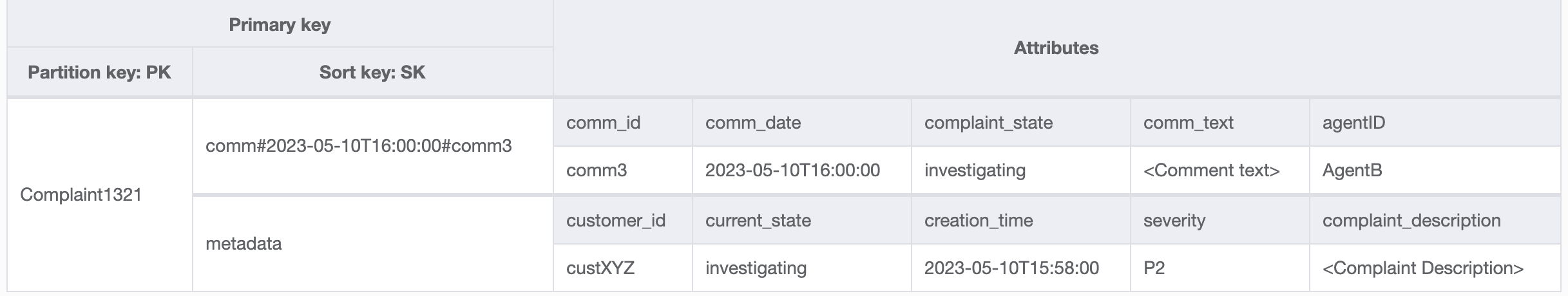Select the customer_id attribute name
The width and height of the screenshot is (1568, 296).
615,221
